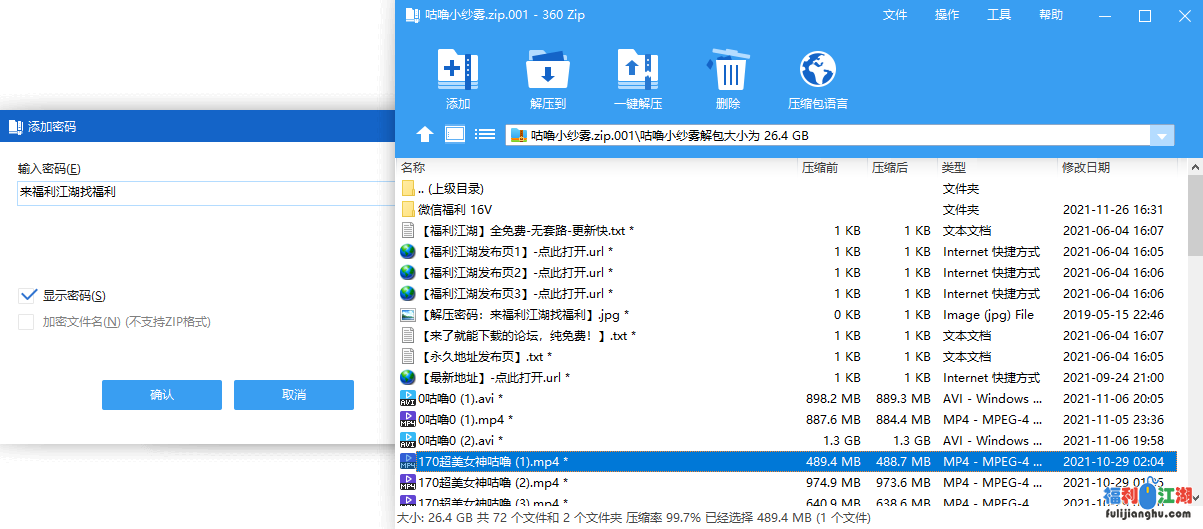The height and width of the screenshot is (529, 1203).
Task: Click the archive language globe icon
Action: click(x=817, y=72)
